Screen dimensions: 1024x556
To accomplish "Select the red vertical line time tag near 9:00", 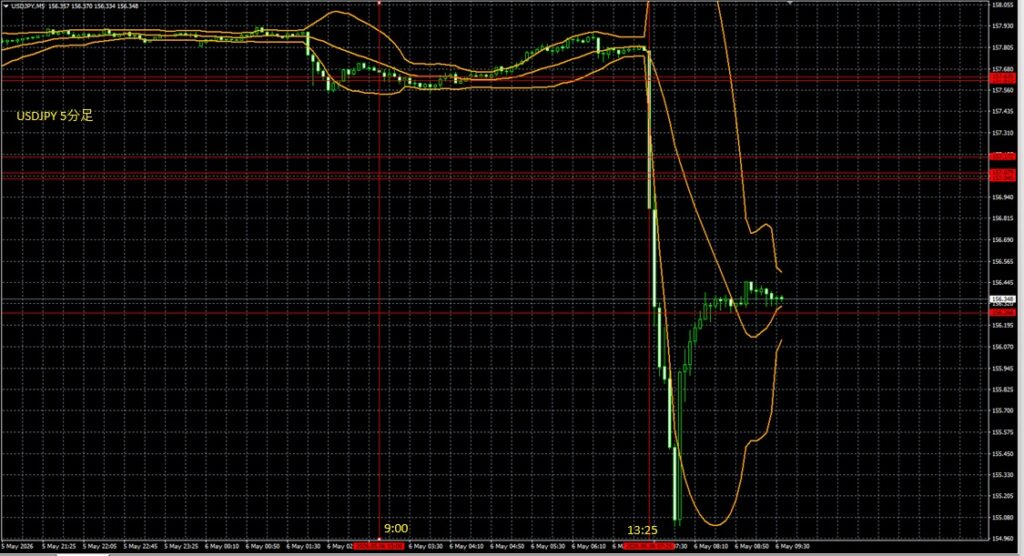I will point(379,546).
